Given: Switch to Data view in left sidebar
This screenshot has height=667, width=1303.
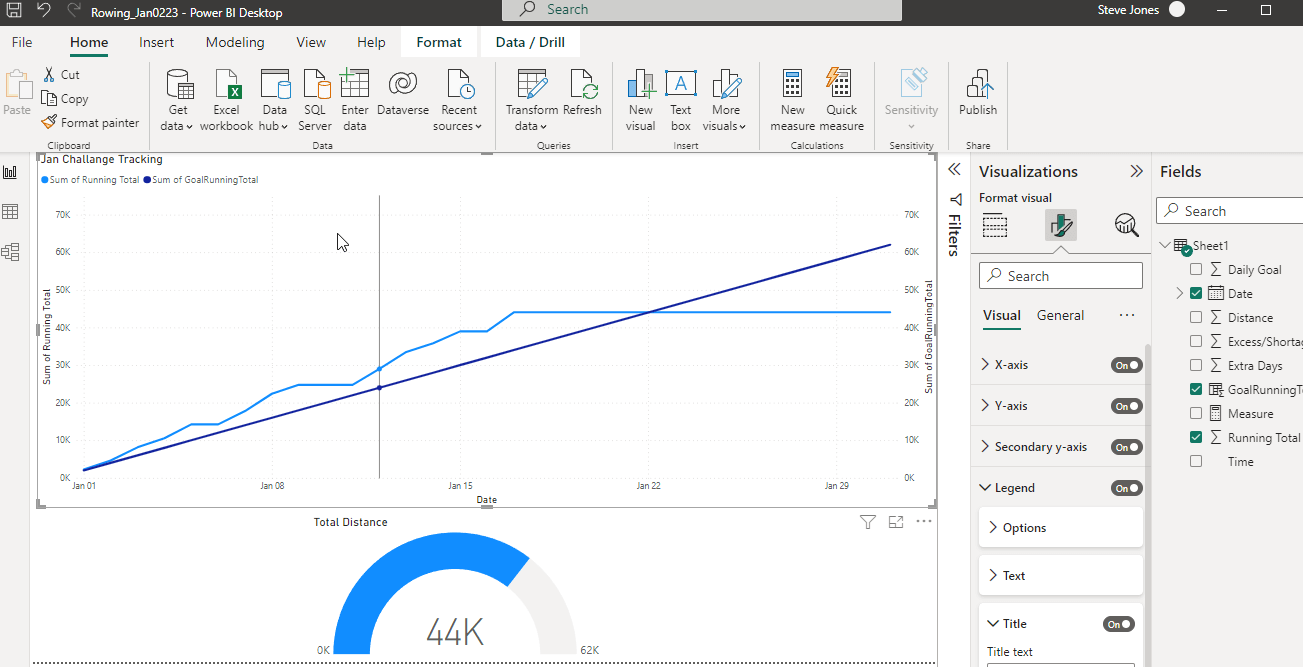Looking at the screenshot, I should coord(11,212).
